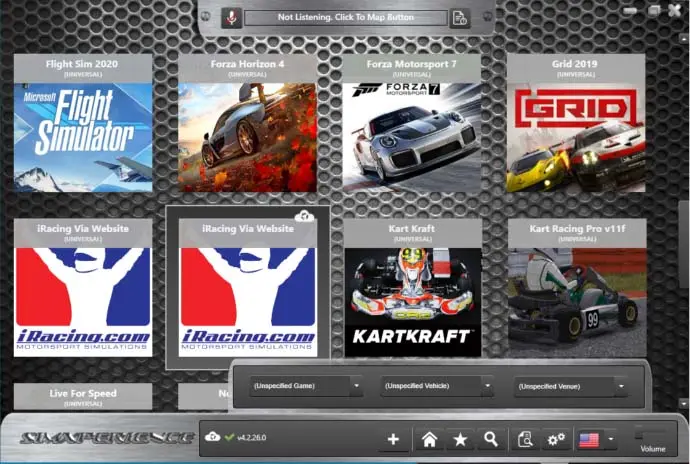690x464 pixels.
Task: Open the voice command document icon
Action: coord(460,18)
